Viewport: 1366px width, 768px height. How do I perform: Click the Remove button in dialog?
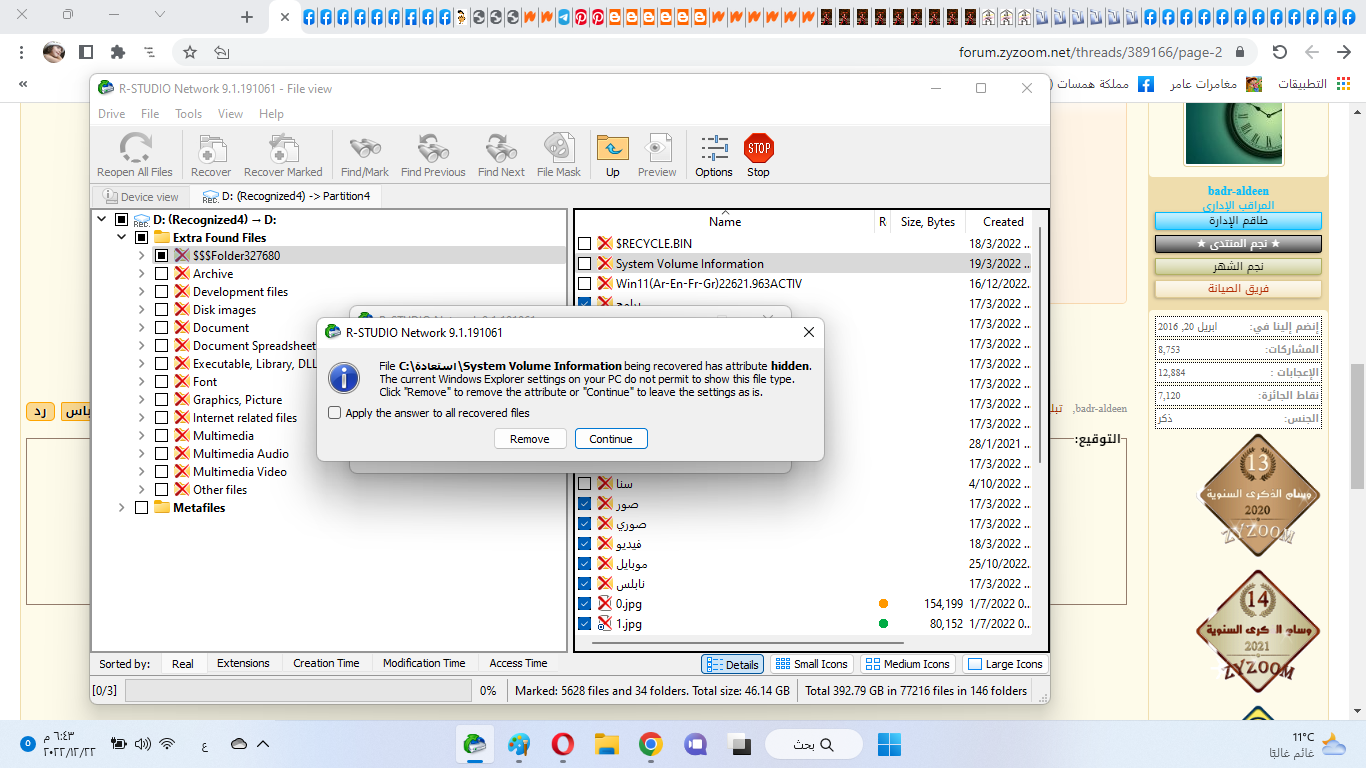coord(530,438)
